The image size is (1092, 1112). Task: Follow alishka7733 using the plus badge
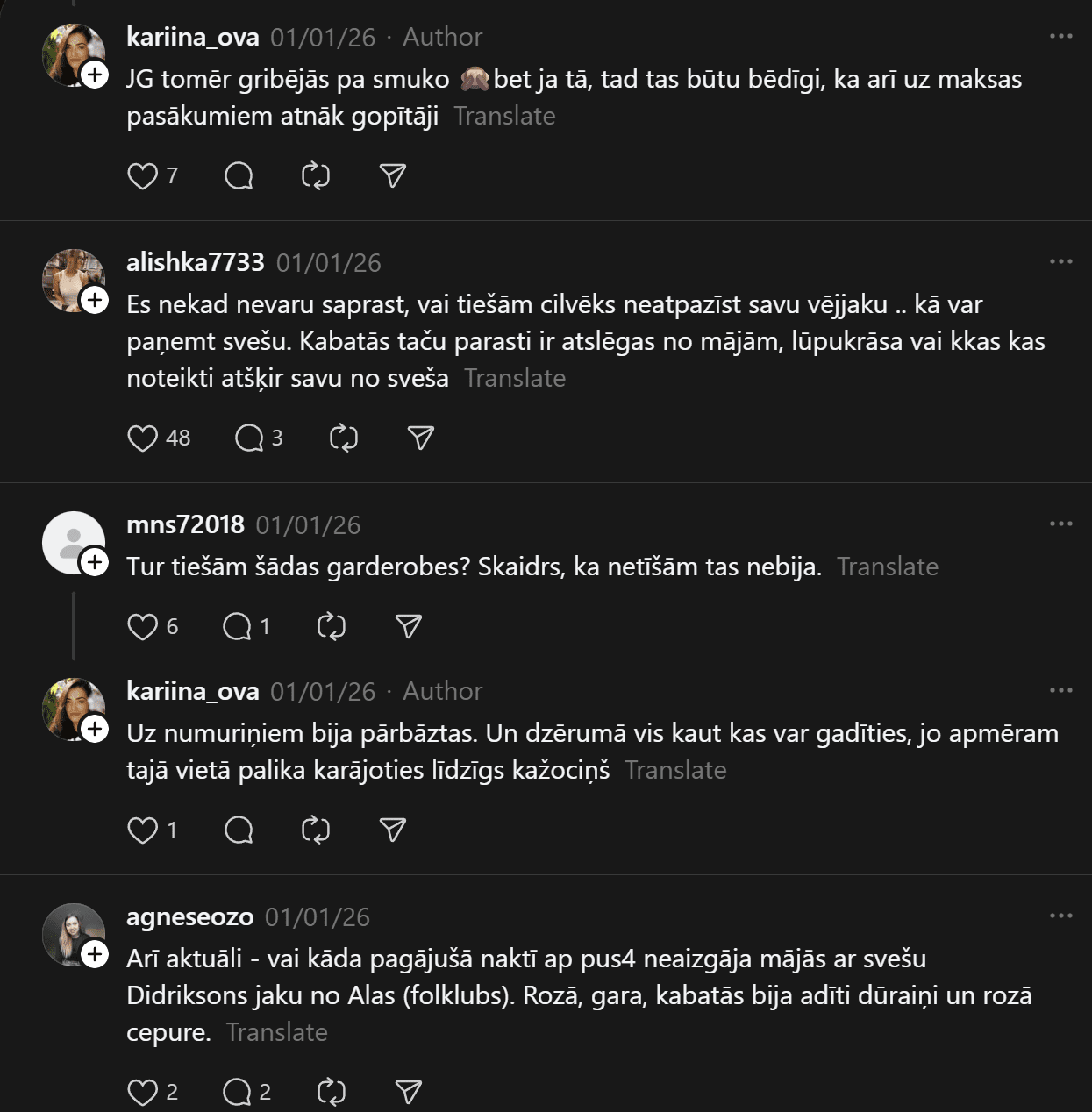pyautogui.click(x=95, y=300)
